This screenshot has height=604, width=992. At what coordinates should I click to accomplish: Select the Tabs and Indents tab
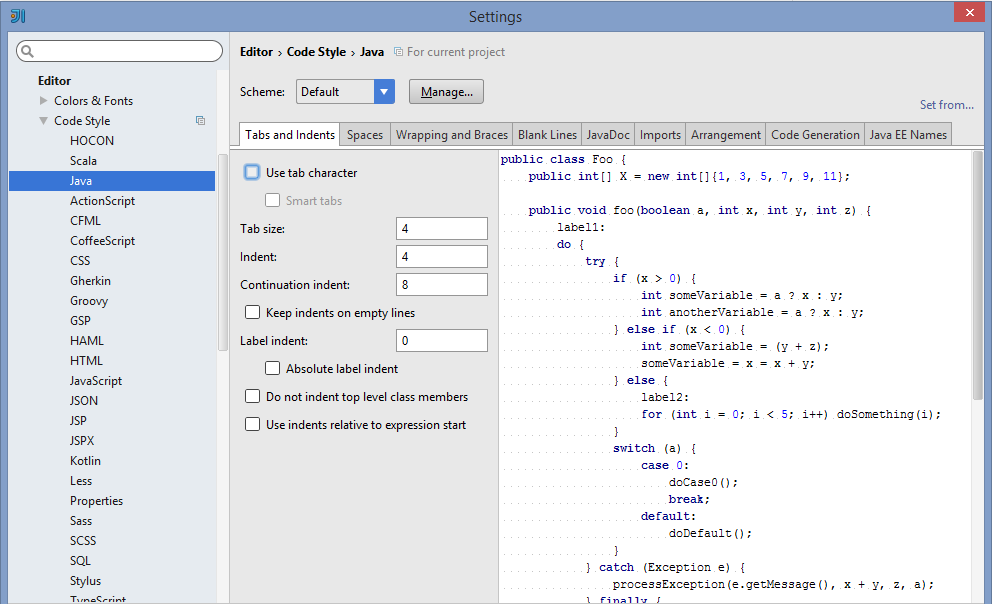click(290, 135)
